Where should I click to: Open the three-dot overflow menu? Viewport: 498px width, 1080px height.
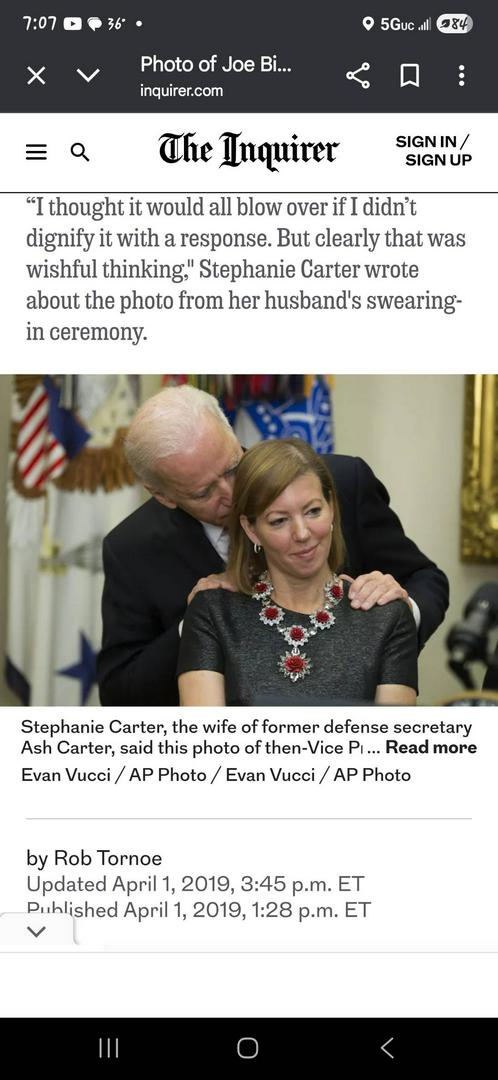461,75
